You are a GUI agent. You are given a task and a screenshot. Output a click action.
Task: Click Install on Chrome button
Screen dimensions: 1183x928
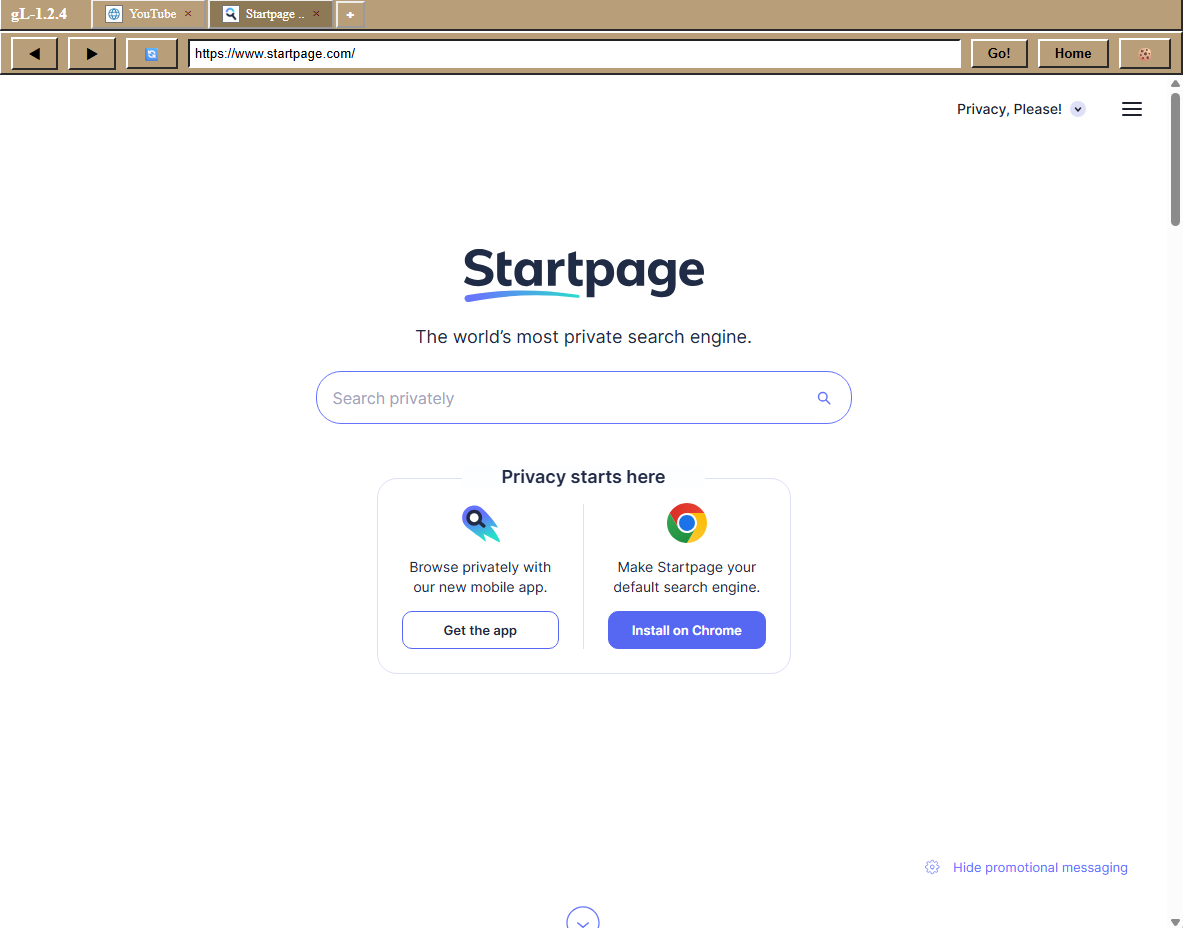click(x=687, y=630)
